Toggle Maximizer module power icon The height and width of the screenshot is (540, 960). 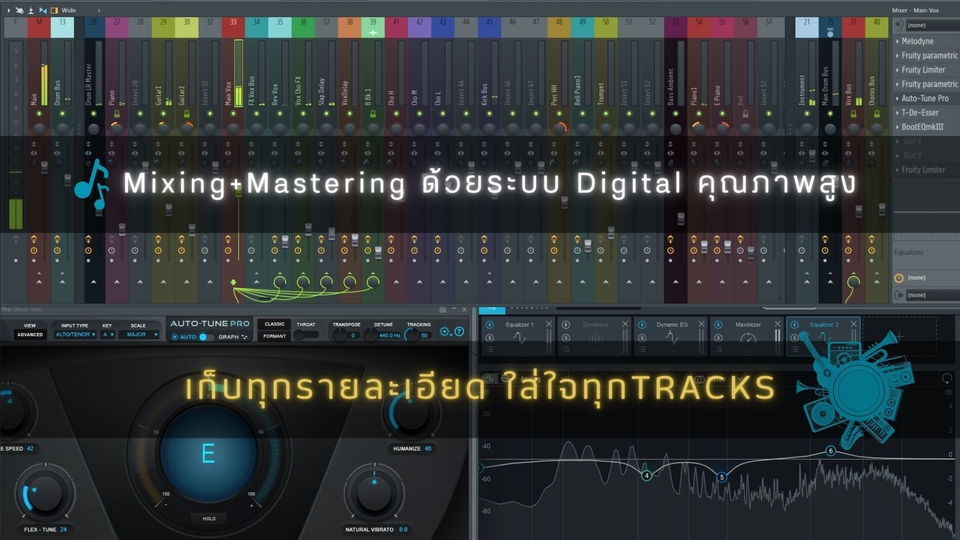(x=718, y=324)
